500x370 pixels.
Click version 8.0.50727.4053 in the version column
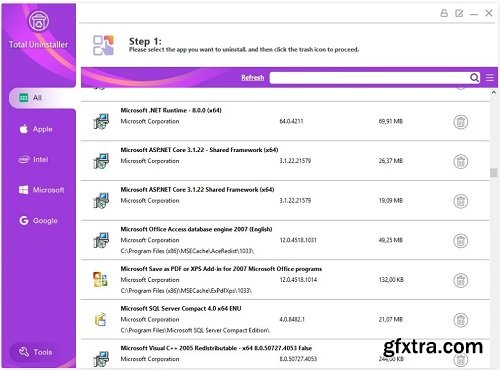298,359
